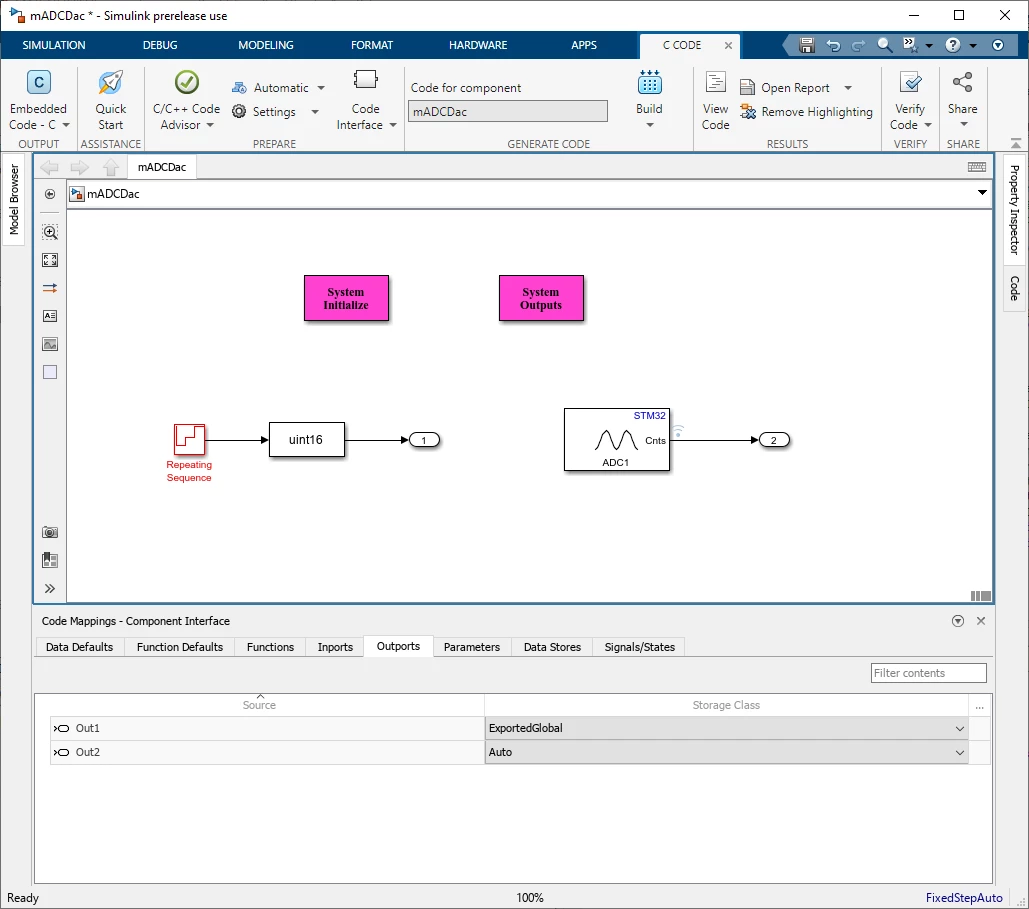Image resolution: width=1029 pixels, height=909 pixels.
Task: Click the Settings gear icon
Action: click(240, 112)
